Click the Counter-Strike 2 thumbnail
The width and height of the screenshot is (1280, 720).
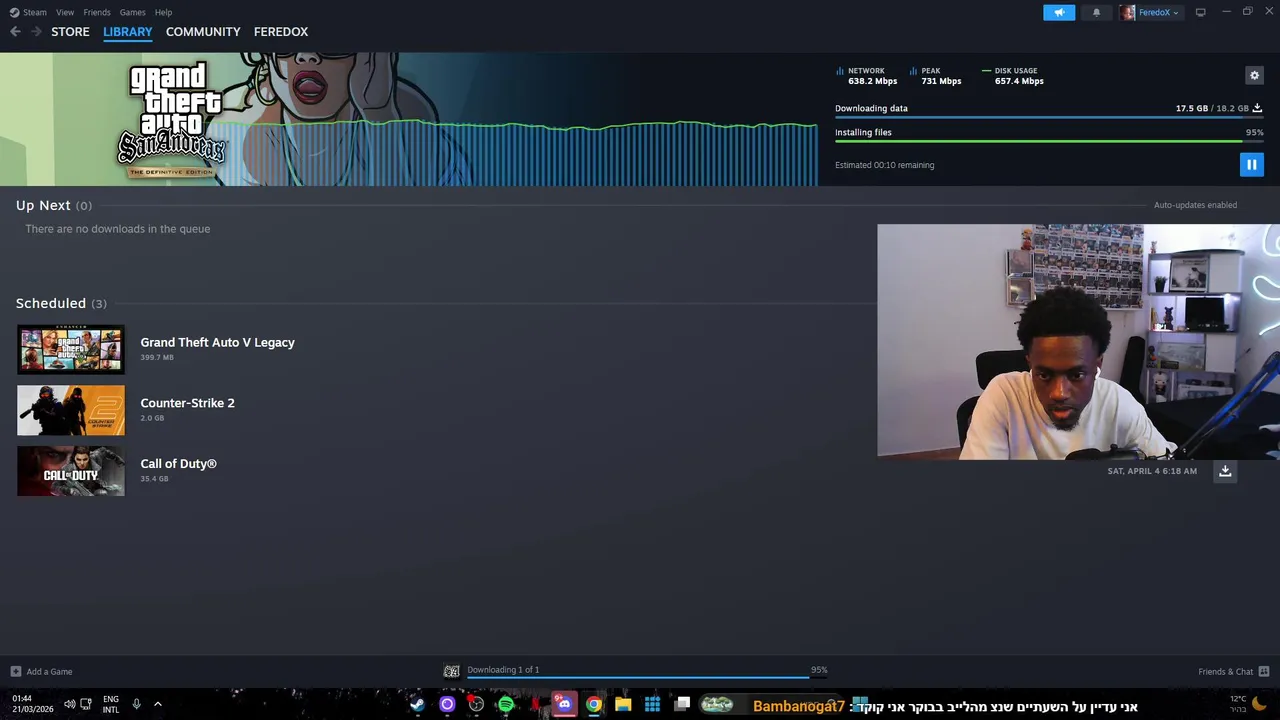pyautogui.click(x=71, y=410)
